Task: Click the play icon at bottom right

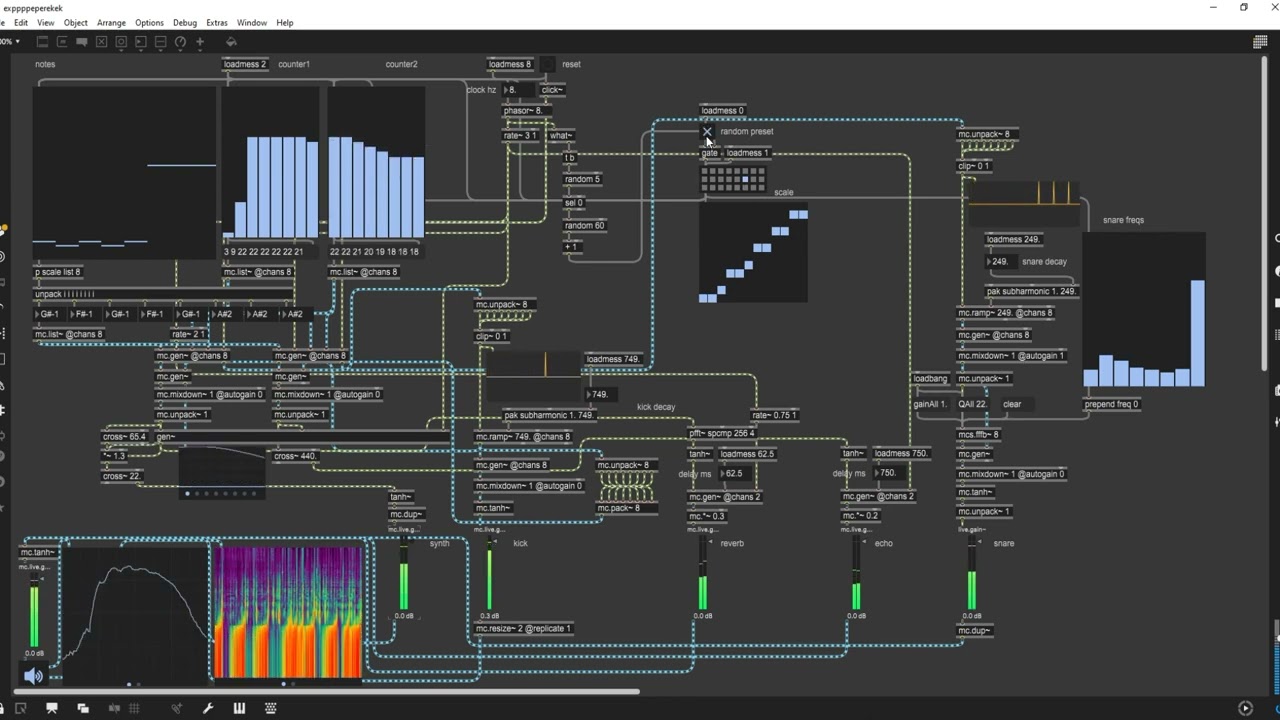Action: (1245, 708)
